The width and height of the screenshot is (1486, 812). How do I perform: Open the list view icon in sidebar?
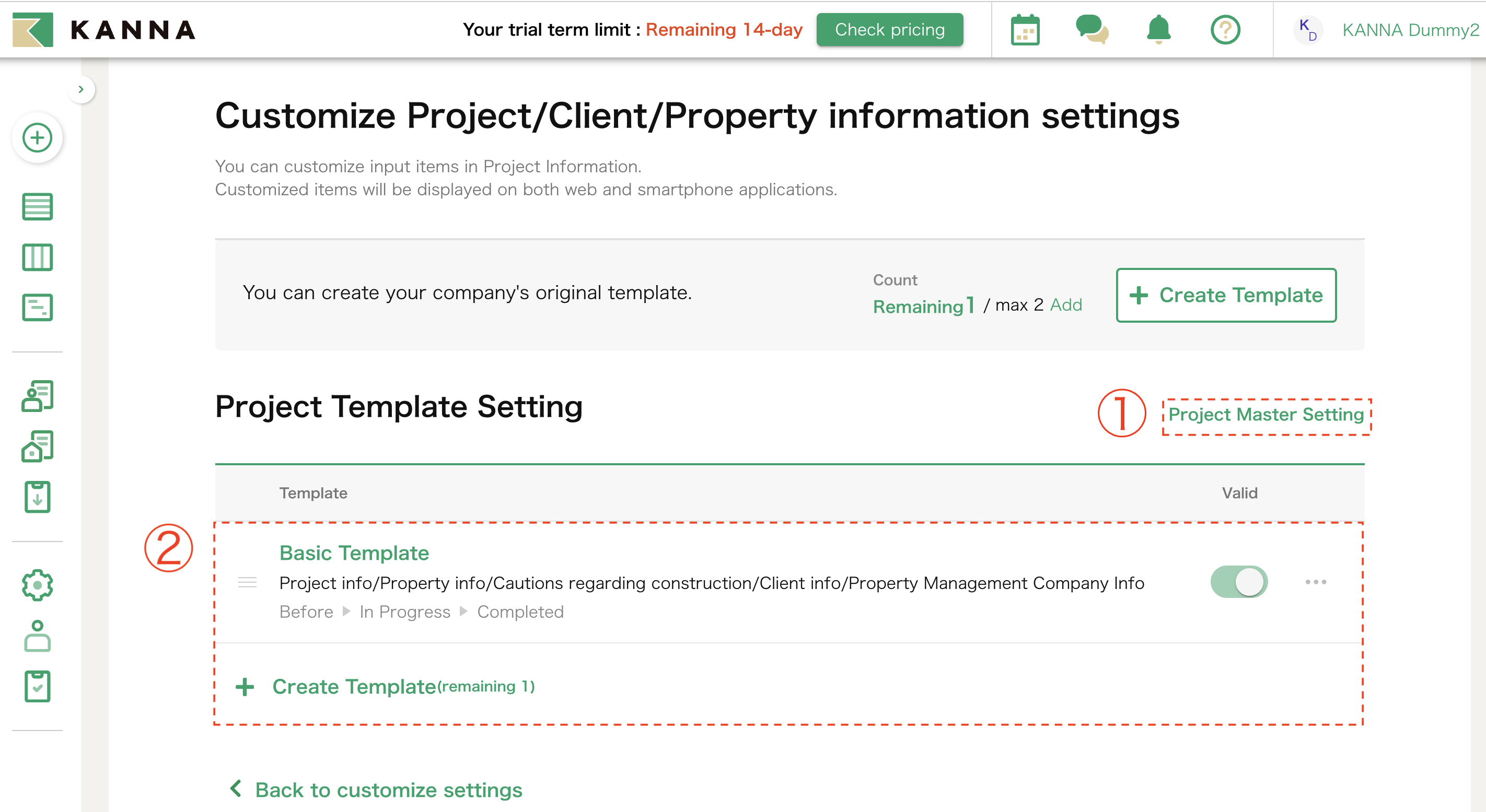(x=38, y=206)
